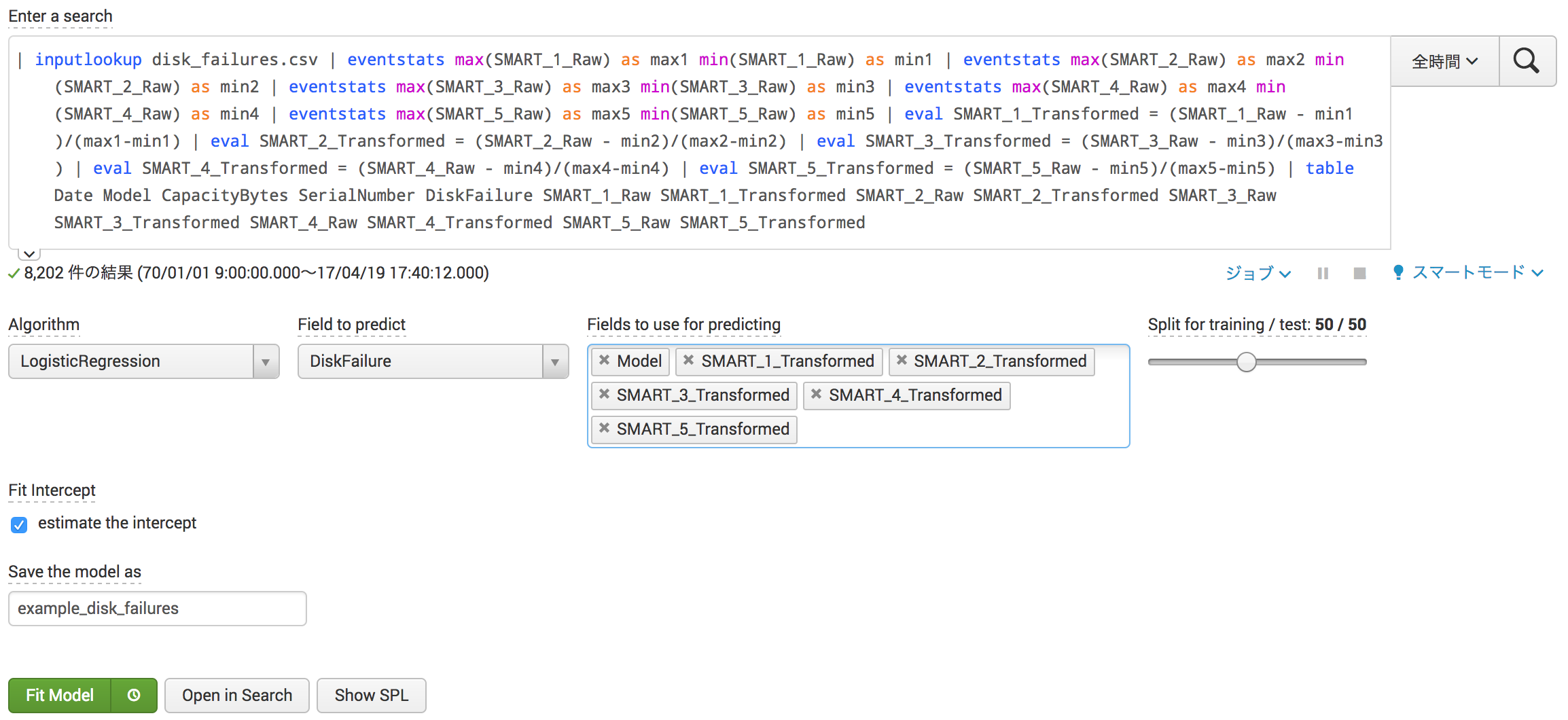Pause the running search job
The image size is (1568, 720).
[x=1323, y=272]
